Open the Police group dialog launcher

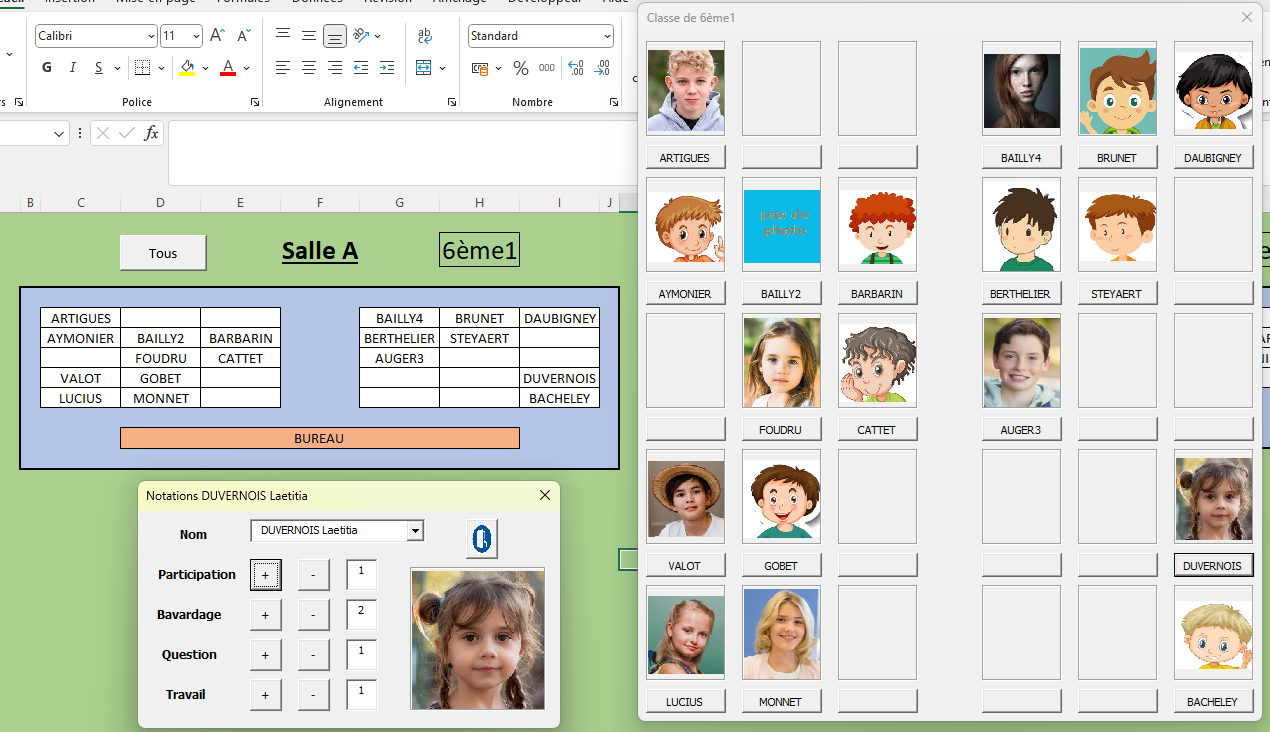[255, 102]
